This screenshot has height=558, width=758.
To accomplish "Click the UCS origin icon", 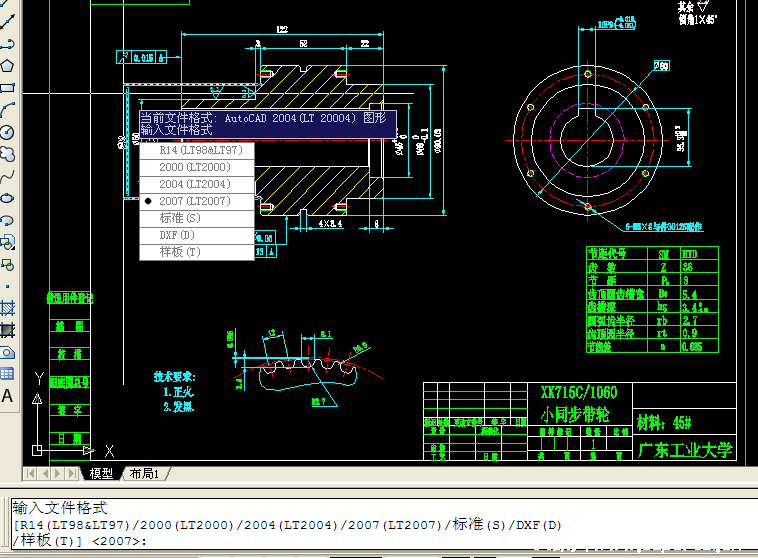I will click(37, 451).
